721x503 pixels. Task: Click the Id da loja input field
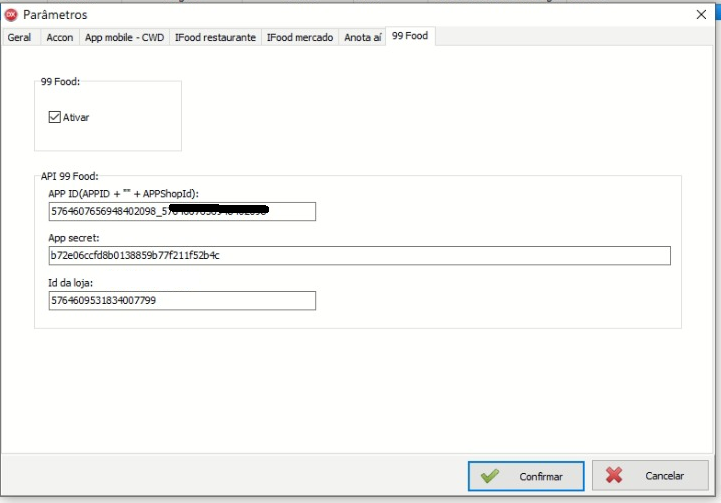182,301
